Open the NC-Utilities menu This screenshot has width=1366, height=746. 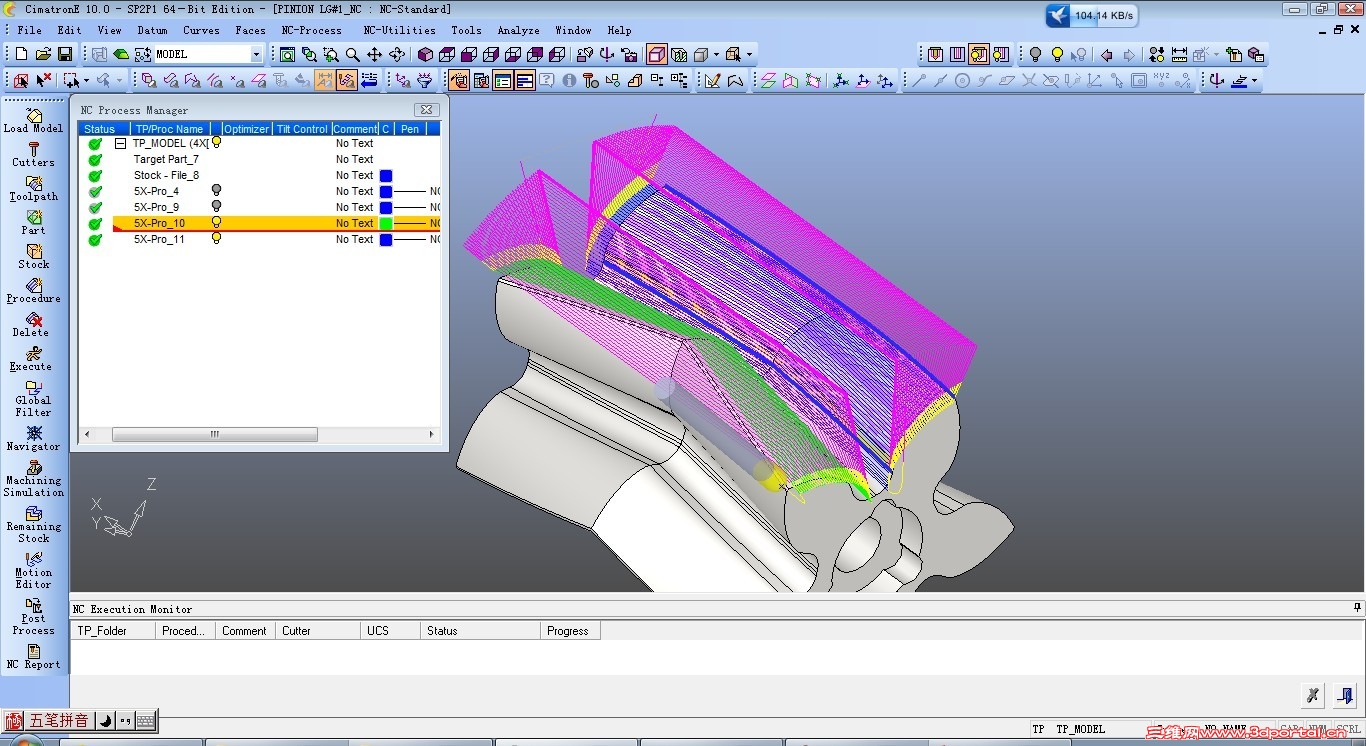399,30
